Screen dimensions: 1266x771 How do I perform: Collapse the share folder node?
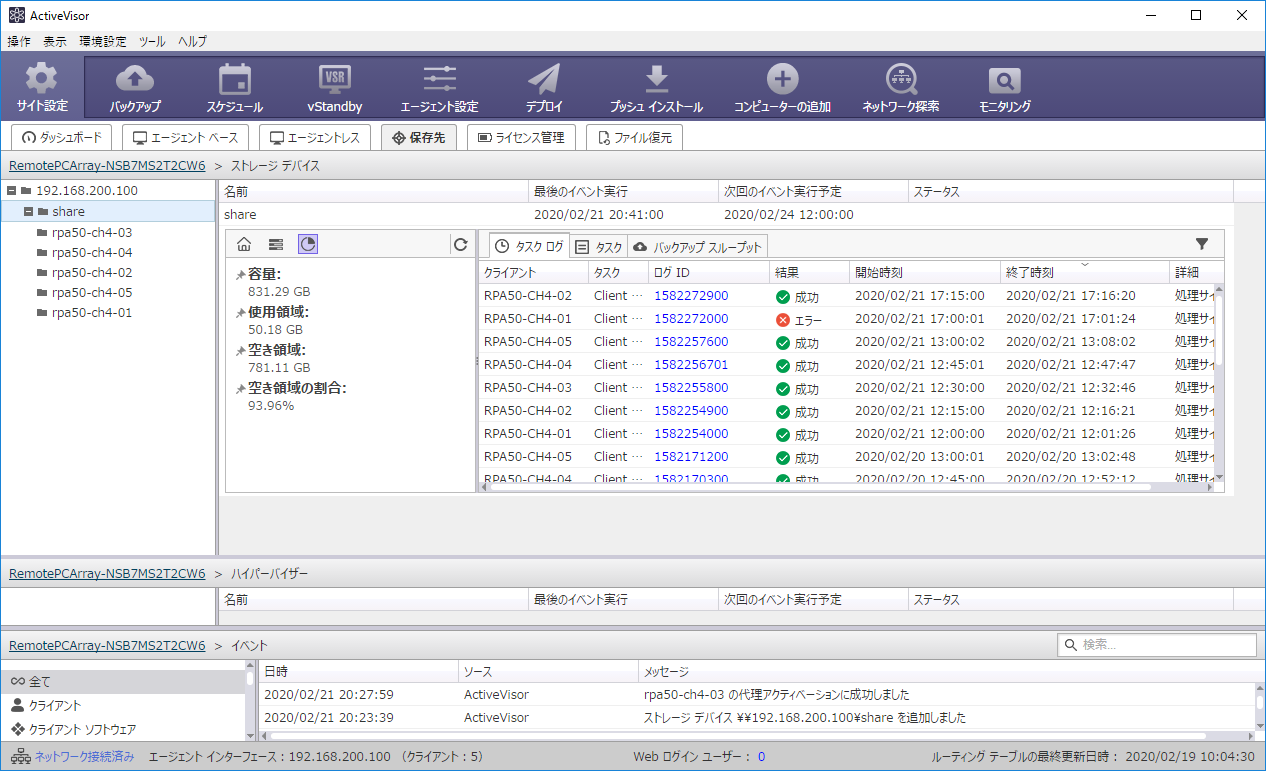(x=27, y=211)
